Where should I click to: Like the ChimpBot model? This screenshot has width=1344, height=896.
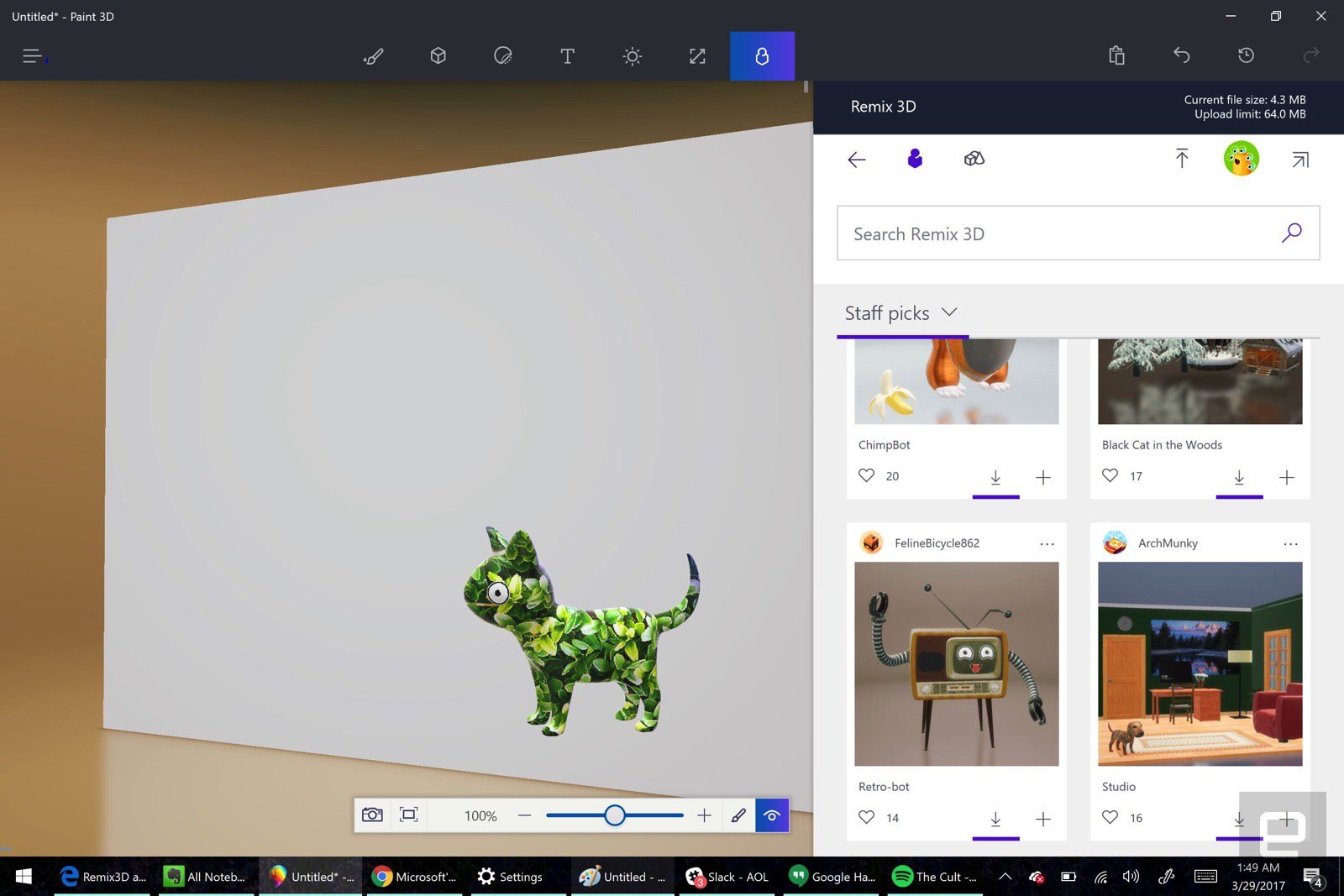point(866,475)
